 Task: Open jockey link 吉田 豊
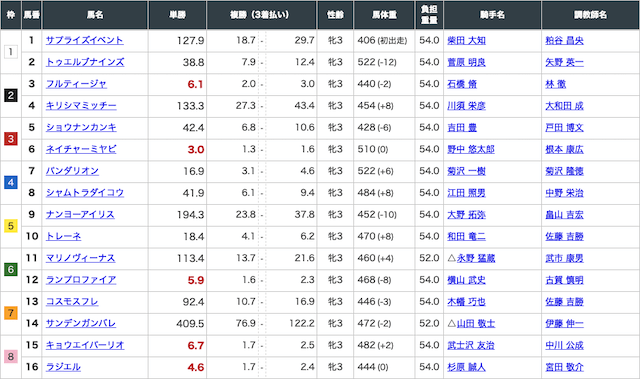(x=462, y=127)
